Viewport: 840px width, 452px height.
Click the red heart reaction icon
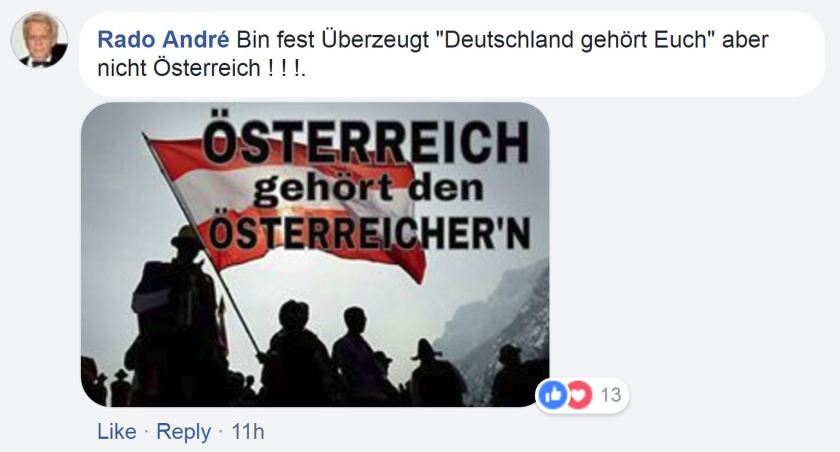pyautogui.click(x=580, y=395)
